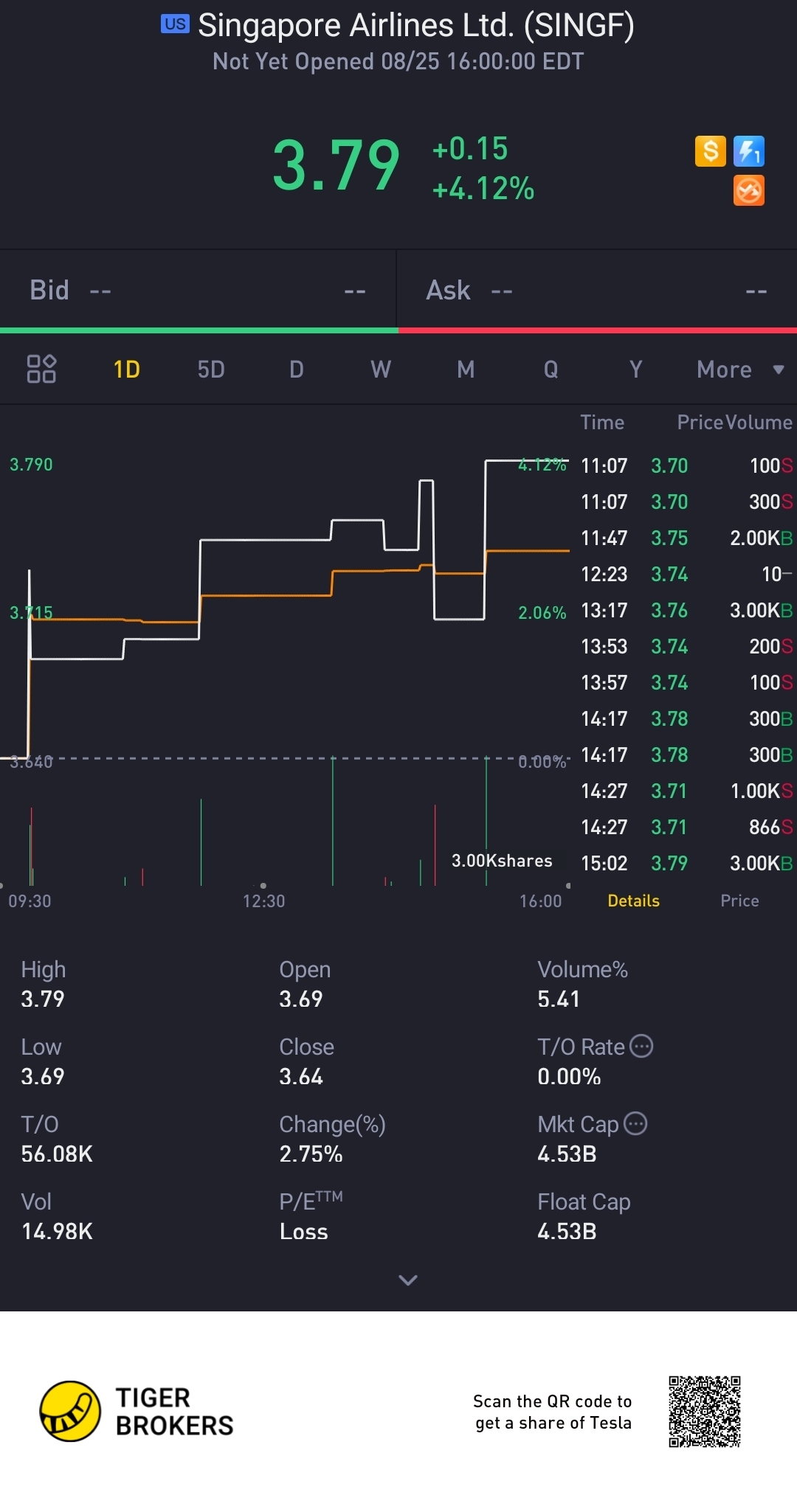Switch to the Q quarterly chart tab

click(x=551, y=369)
